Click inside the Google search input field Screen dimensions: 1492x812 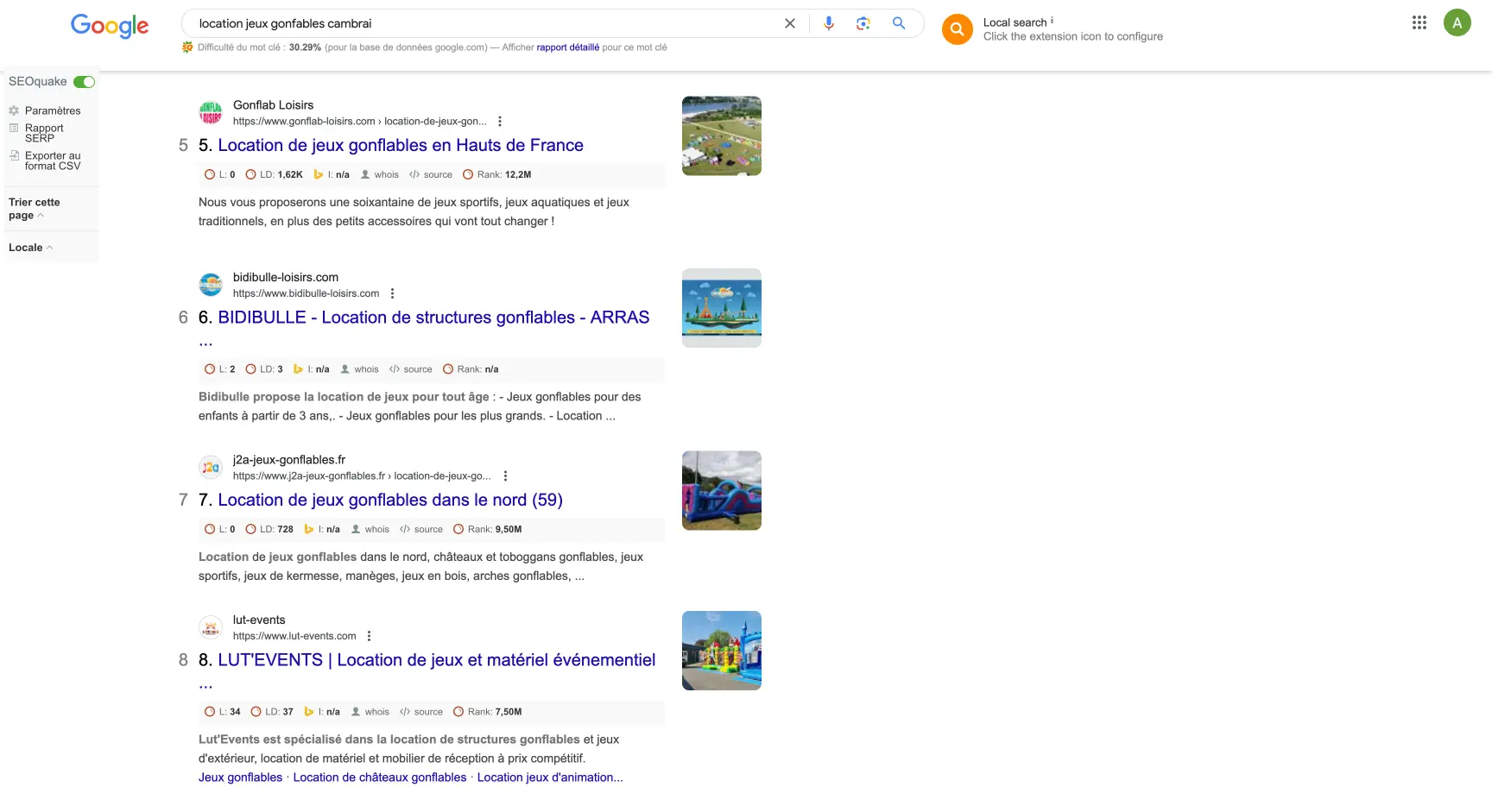[484, 23]
